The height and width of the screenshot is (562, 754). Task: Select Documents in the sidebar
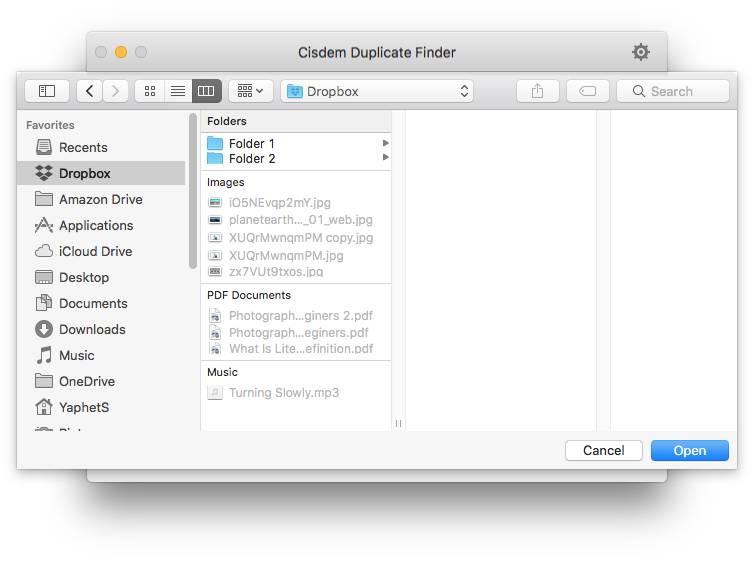tap(101, 303)
